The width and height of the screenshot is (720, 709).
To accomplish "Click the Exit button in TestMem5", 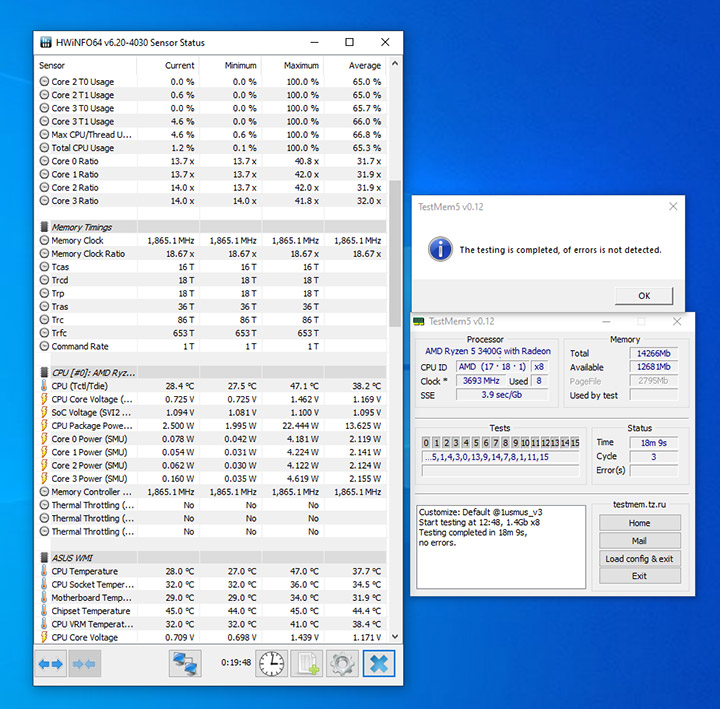I will 639,576.
